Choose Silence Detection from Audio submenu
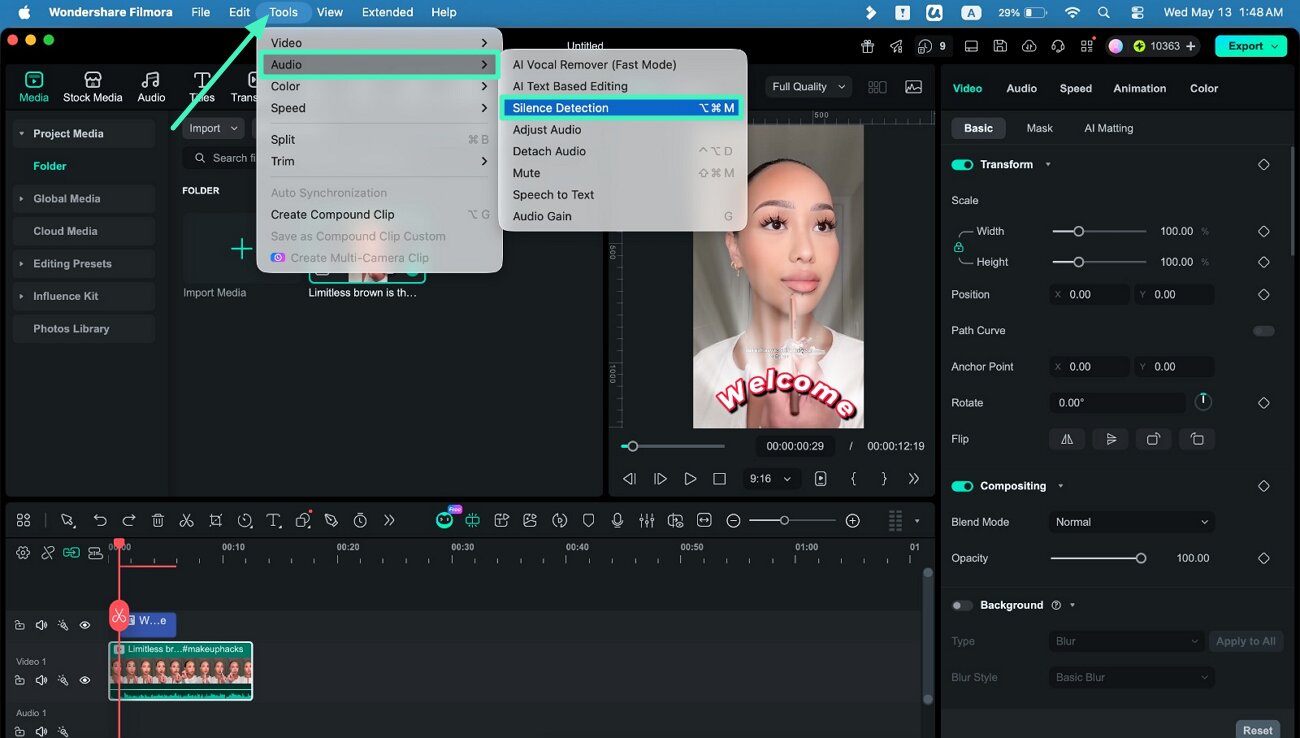Image resolution: width=1300 pixels, height=738 pixels. (x=623, y=108)
